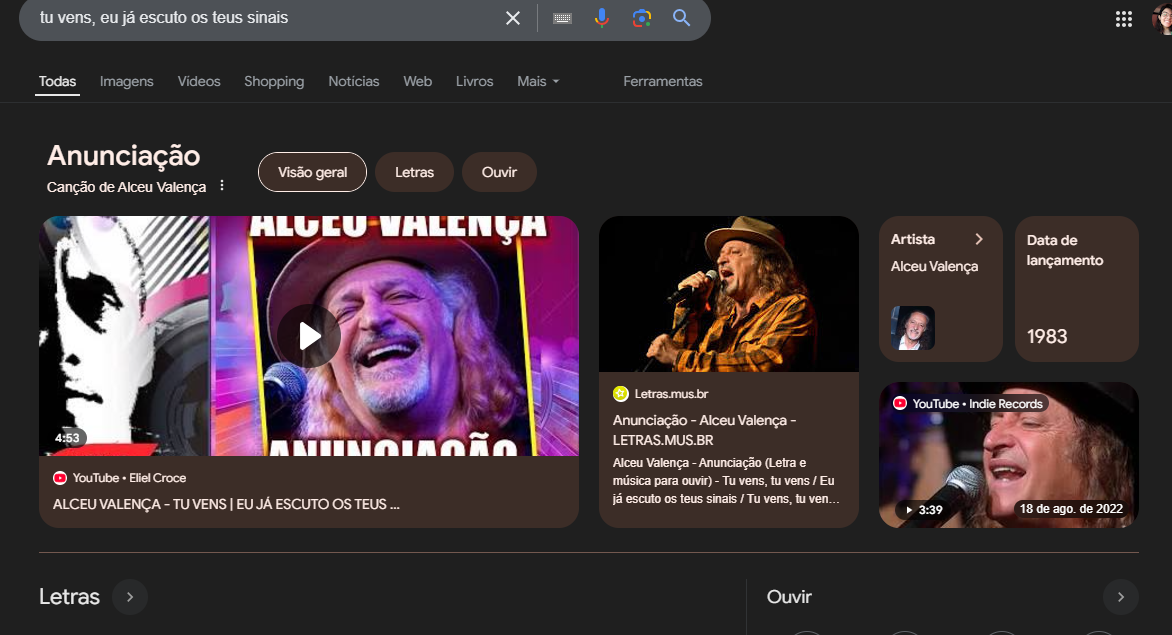Open the Livros tab
The width and height of the screenshot is (1172, 635).
(x=475, y=81)
